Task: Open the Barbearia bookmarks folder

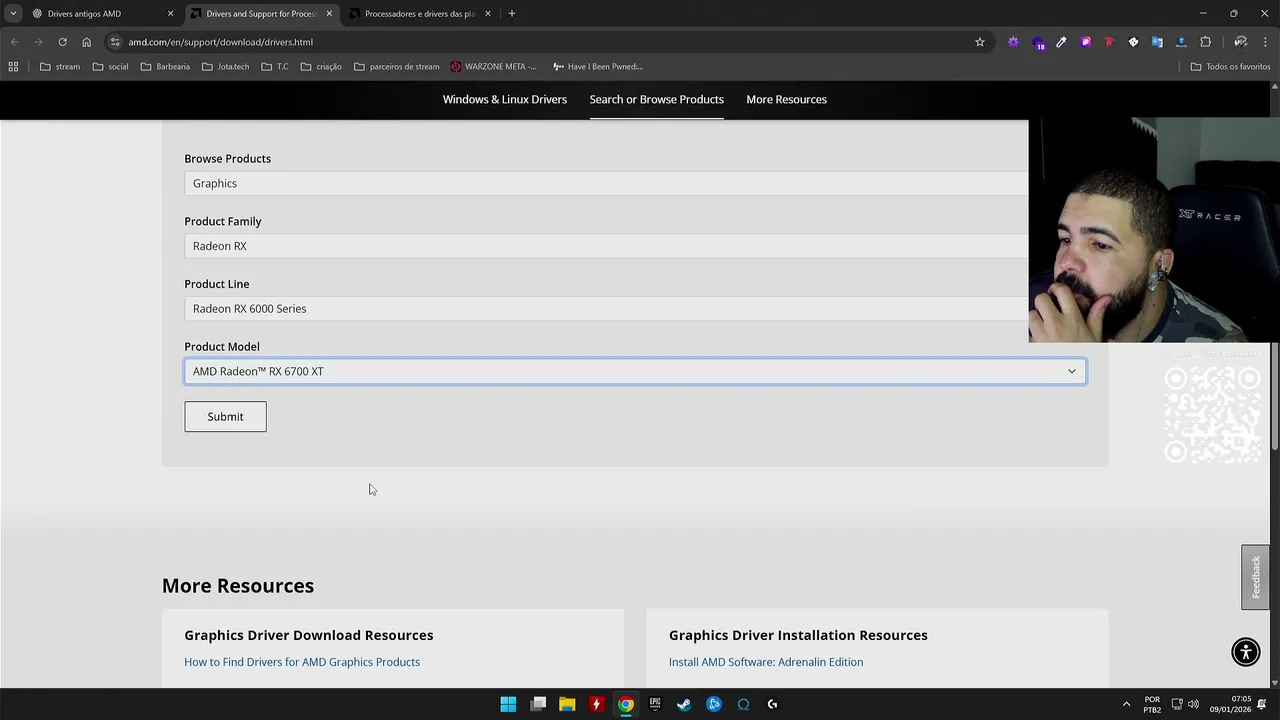Action: [x=165, y=66]
